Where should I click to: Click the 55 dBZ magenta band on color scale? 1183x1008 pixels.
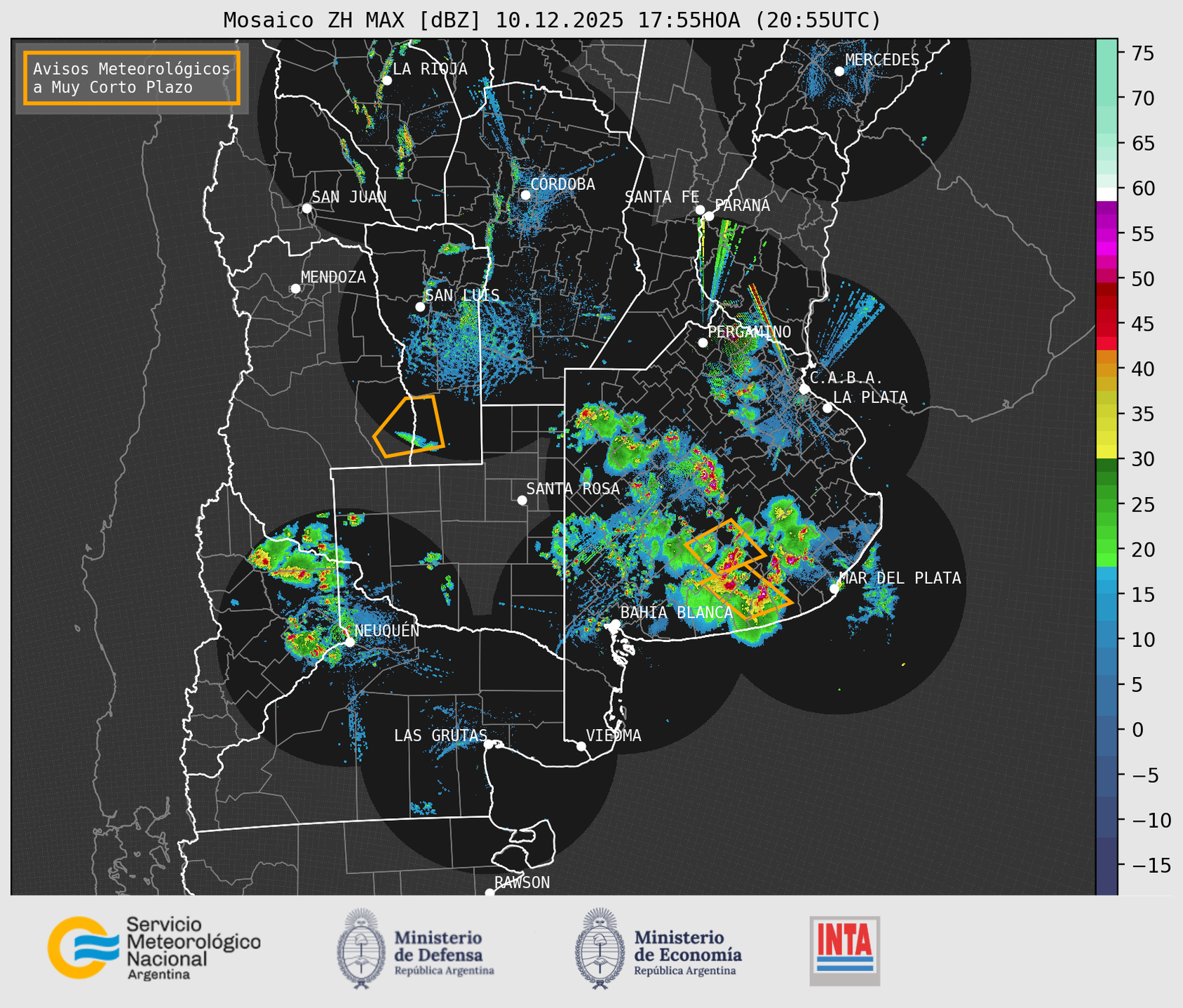coord(1107,234)
